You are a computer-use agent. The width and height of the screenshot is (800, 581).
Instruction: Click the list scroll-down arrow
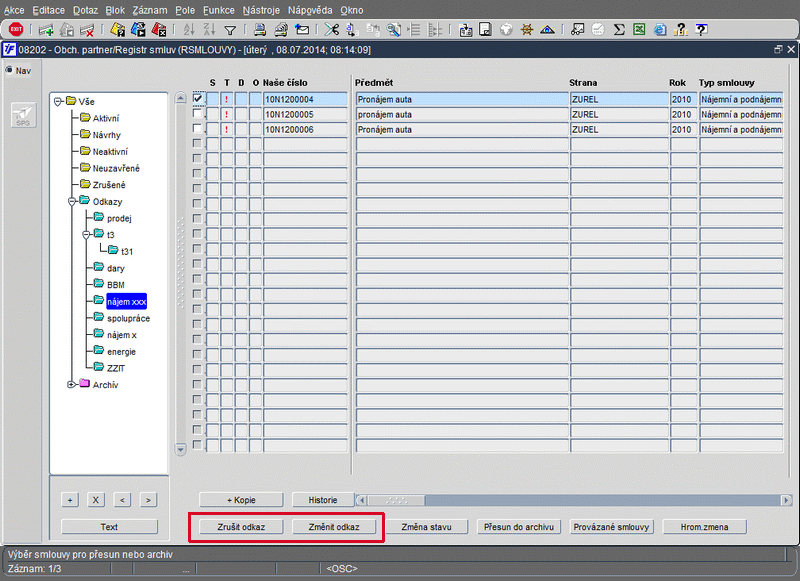tap(181, 449)
